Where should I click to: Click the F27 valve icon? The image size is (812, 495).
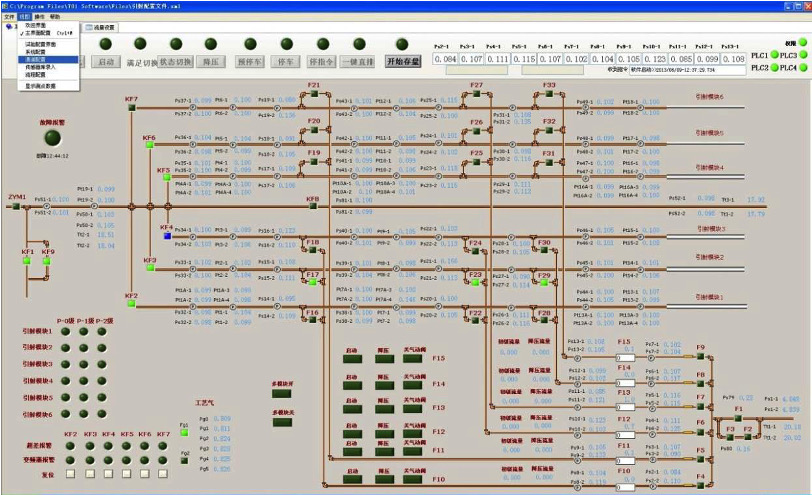pos(476,95)
